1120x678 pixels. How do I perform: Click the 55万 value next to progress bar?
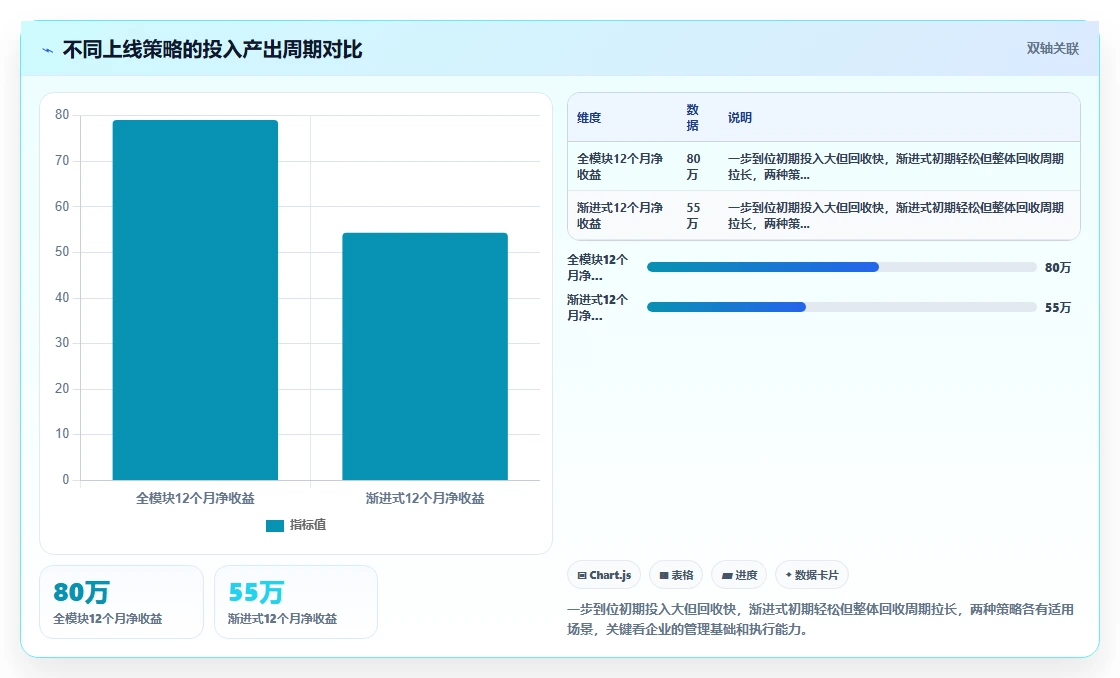(x=1058, y=307)
